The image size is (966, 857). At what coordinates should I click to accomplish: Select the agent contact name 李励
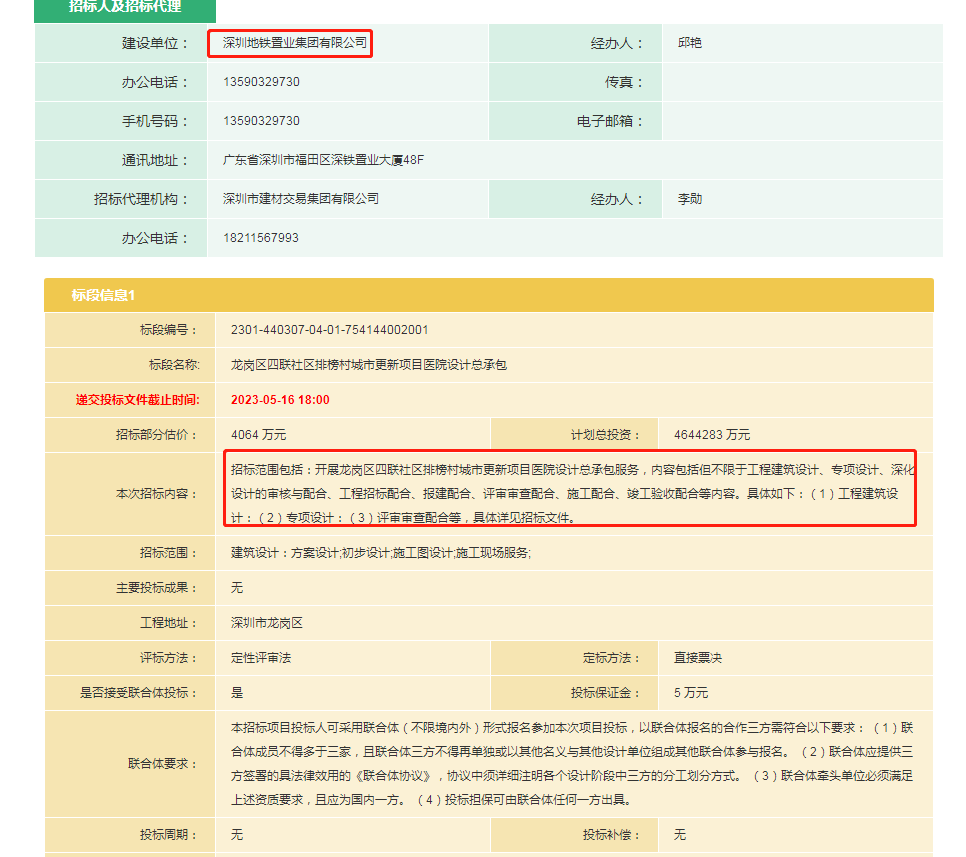(x=690, y=199)
